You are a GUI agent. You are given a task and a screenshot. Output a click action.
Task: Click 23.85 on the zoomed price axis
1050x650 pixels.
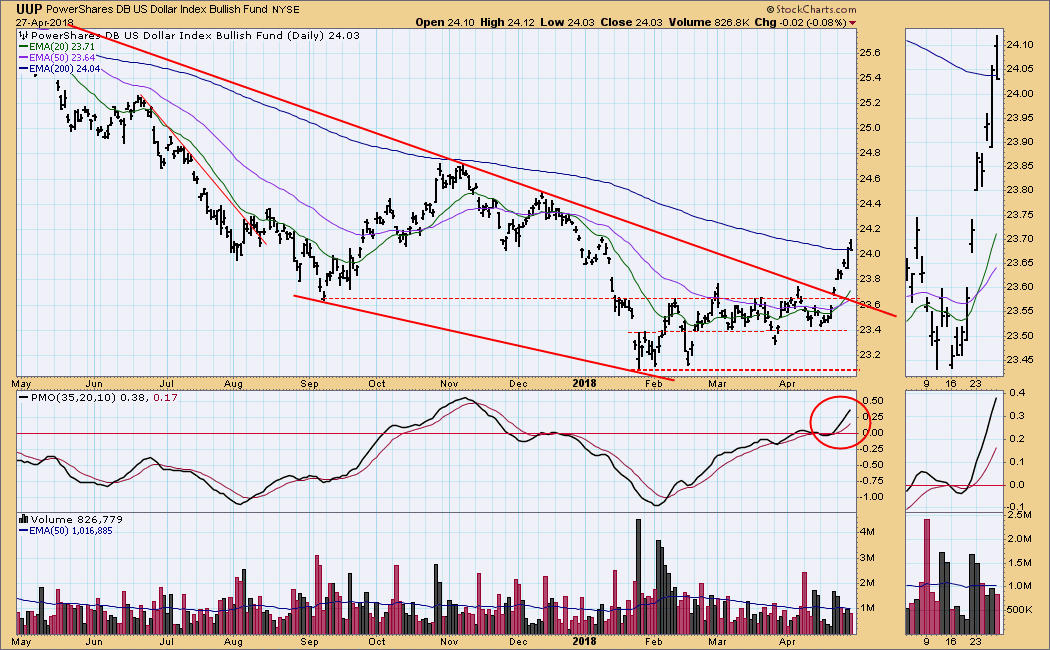(1019, 166)
